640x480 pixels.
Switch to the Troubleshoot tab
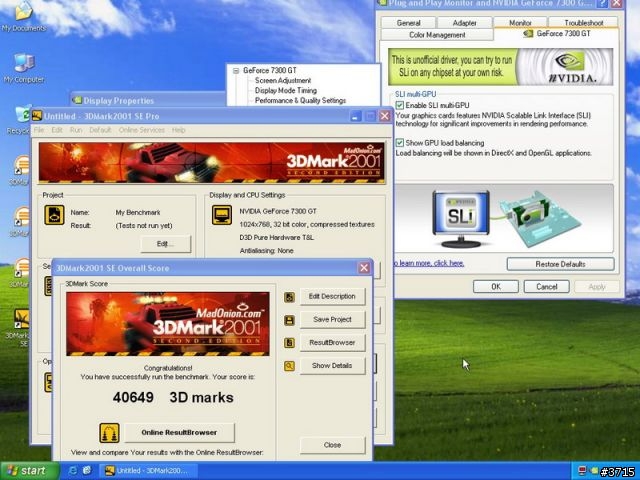coord(584,22)
